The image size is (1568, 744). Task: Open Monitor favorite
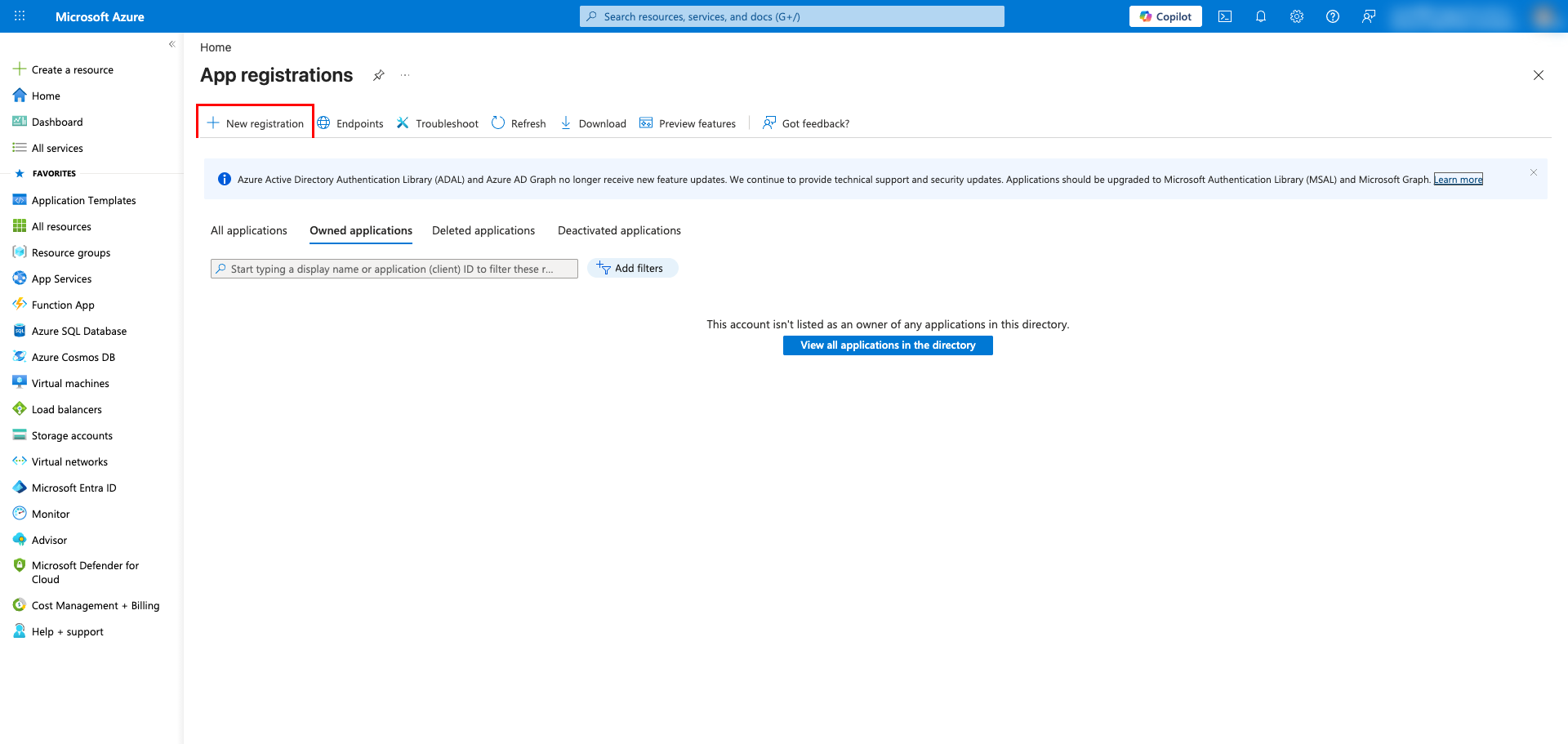point(51,514)
